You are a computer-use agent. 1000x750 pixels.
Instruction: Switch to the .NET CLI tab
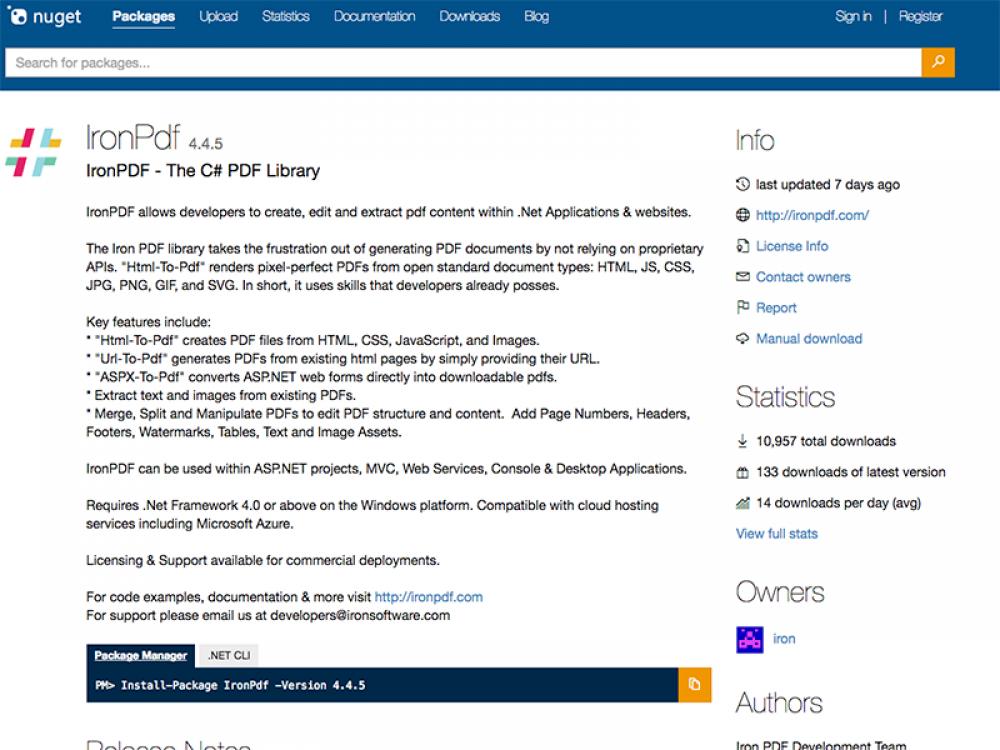229,655
